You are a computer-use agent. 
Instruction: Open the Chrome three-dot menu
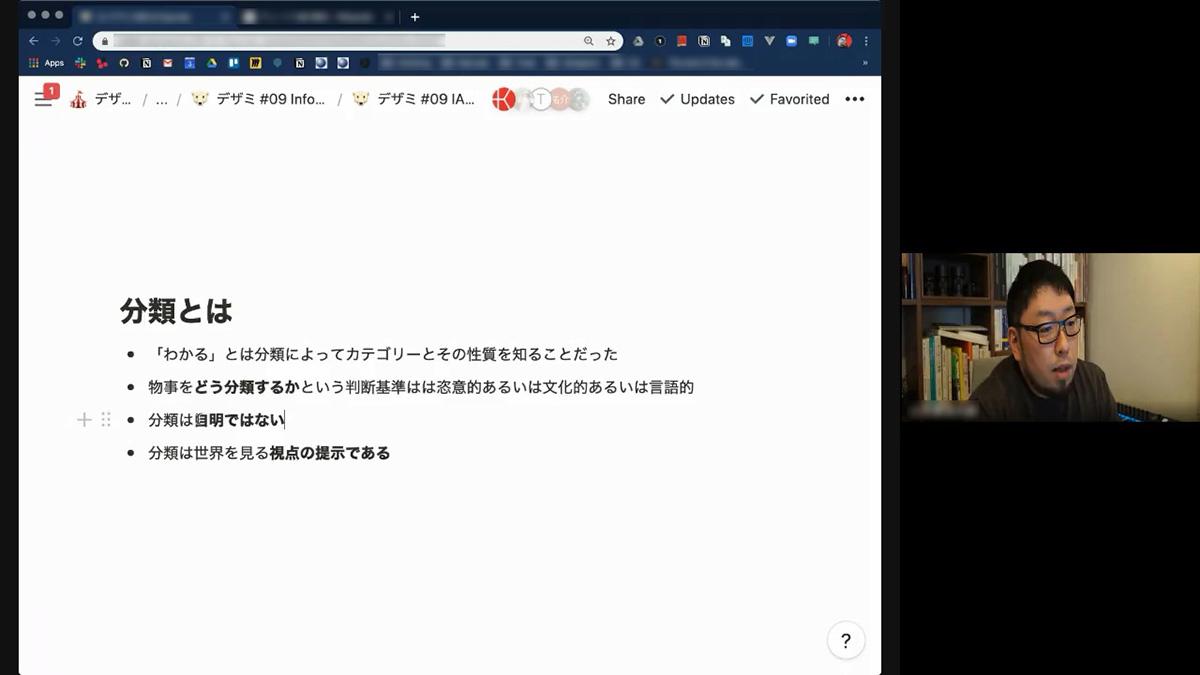[865, 41]
